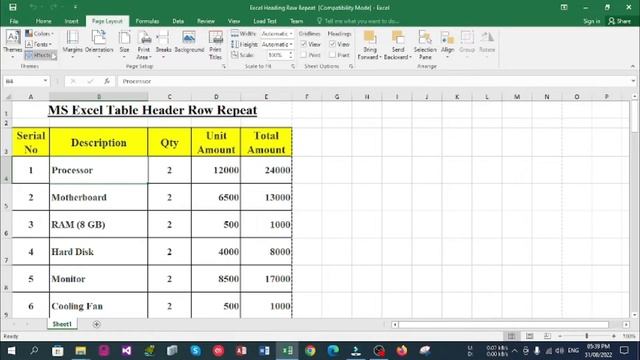Open Print Titles settings

click(x=215, y=45)
